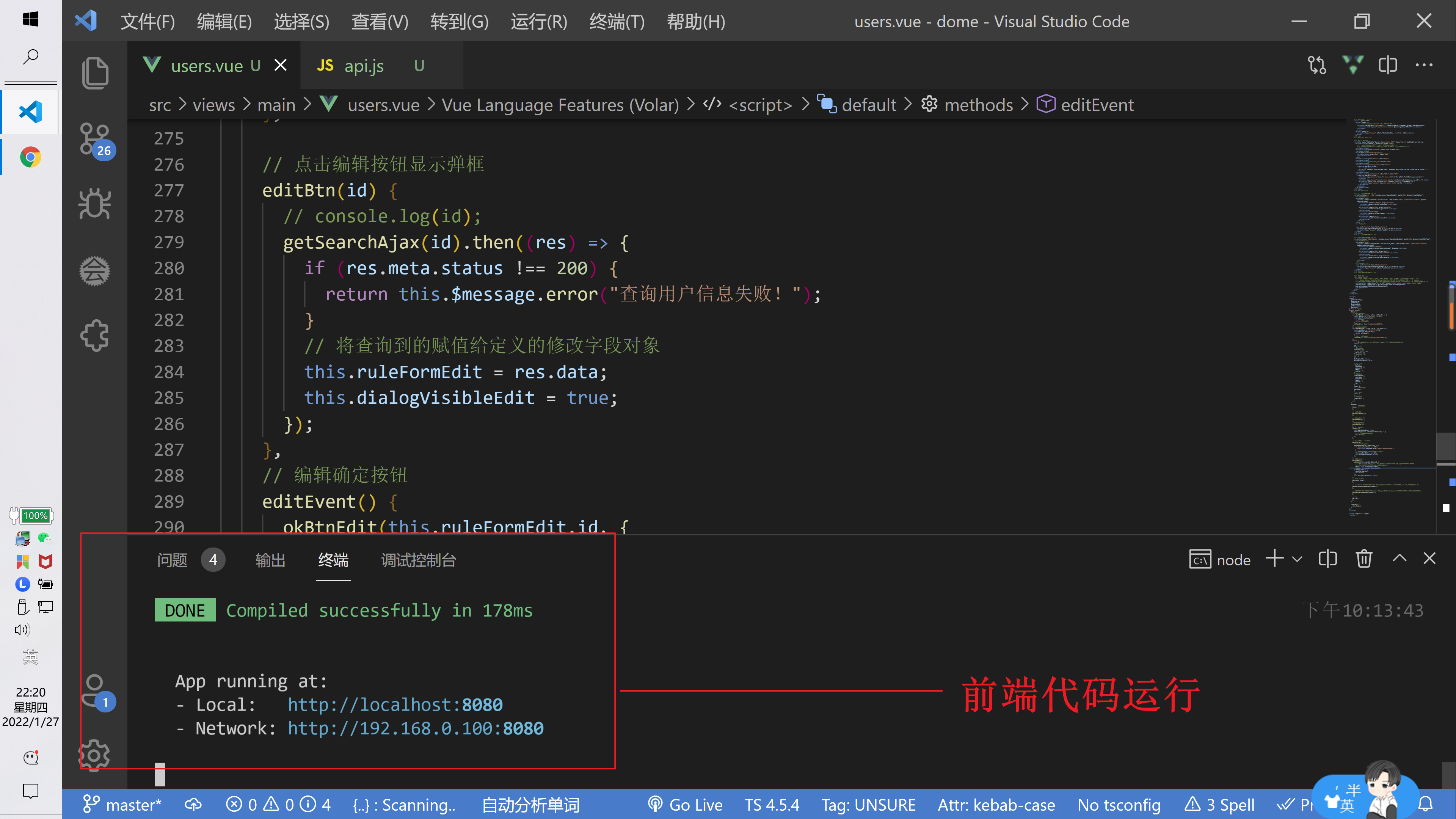
Task: Open the Extensions view icon
Action: tap(94, 335)
